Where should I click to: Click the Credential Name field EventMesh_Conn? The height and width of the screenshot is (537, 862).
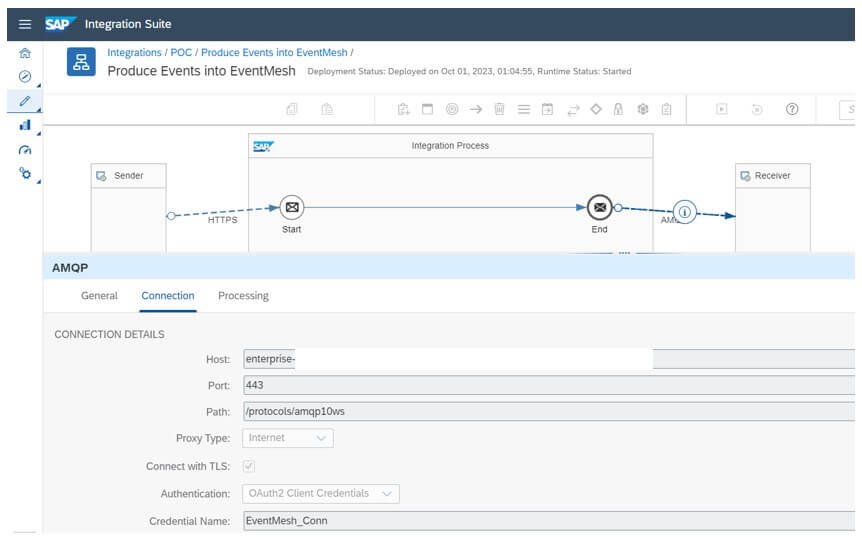[549, 521]
